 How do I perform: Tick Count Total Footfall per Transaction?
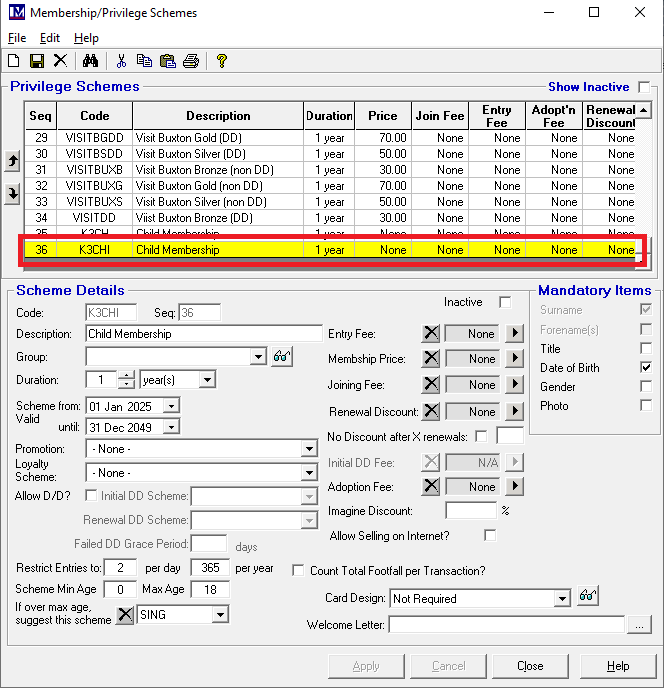[x=298, y=570]
